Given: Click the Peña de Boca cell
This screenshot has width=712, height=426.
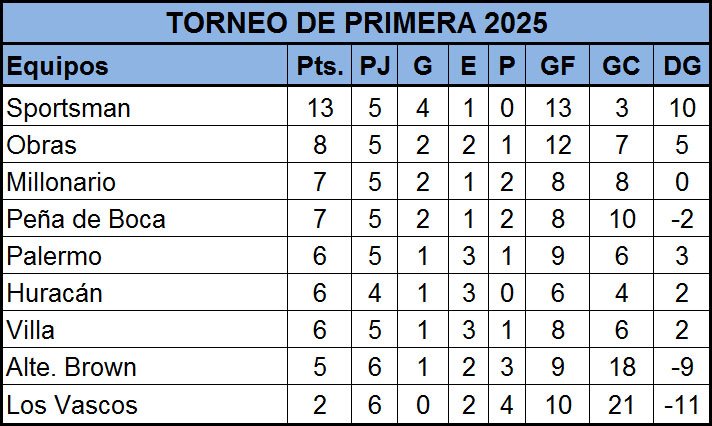Looking at the screenshot, I should coord(145,219).
